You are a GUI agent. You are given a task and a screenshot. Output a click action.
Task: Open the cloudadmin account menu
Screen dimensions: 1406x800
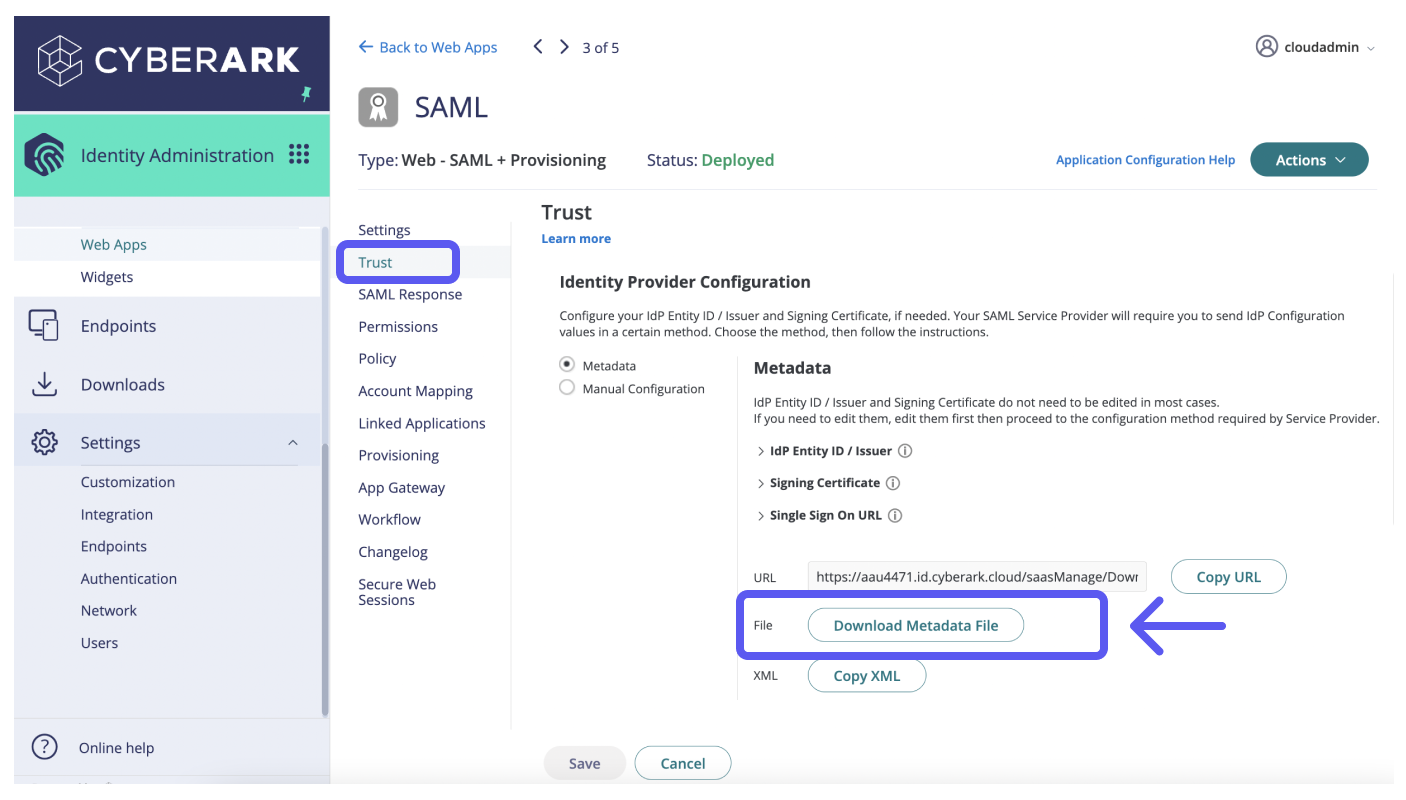tap(1314, 46)
